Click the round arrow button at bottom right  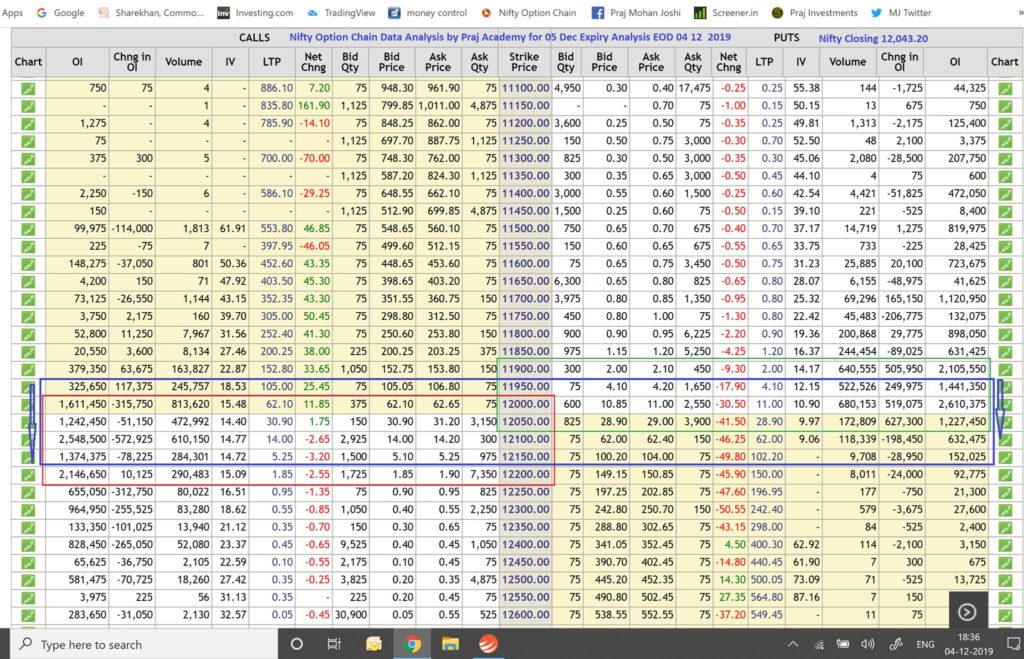pos(966,611)
